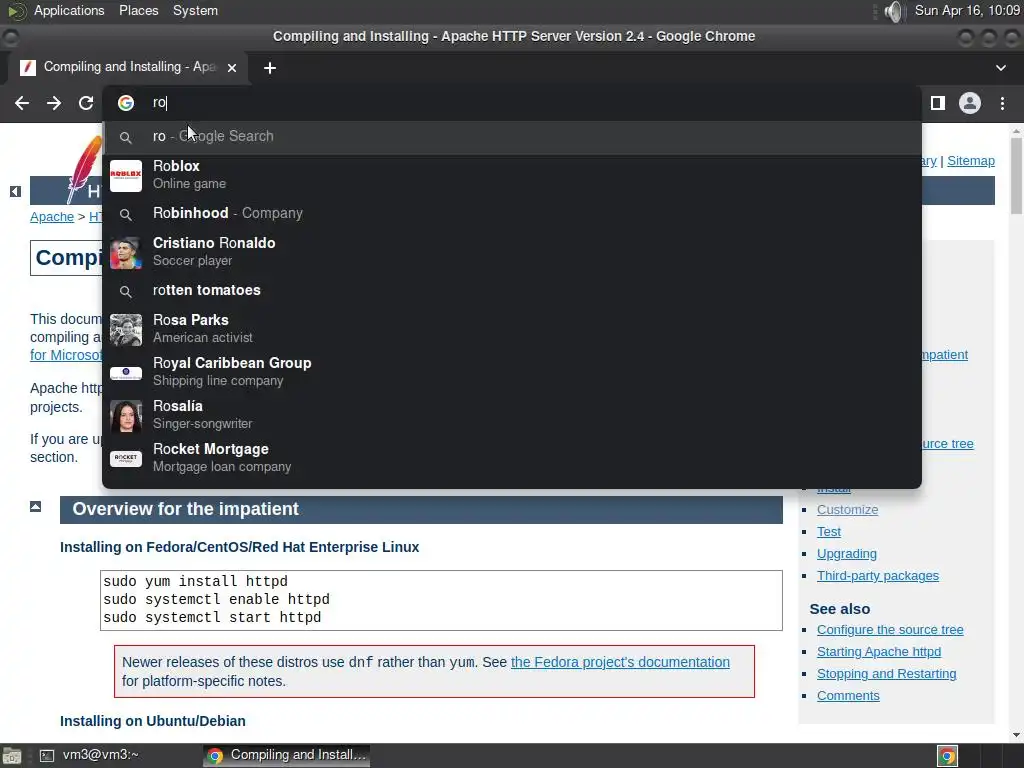The width and height of the screenshot is (1024, 768).
Task: Select the Royal Caribbean Group logo thumbnail
Action: pos(126,373)
